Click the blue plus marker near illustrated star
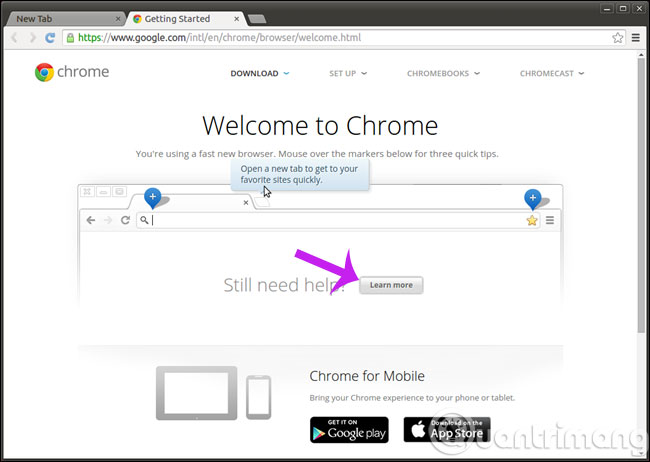This screenshot has width=650, height=462. (x=533, y=199)
